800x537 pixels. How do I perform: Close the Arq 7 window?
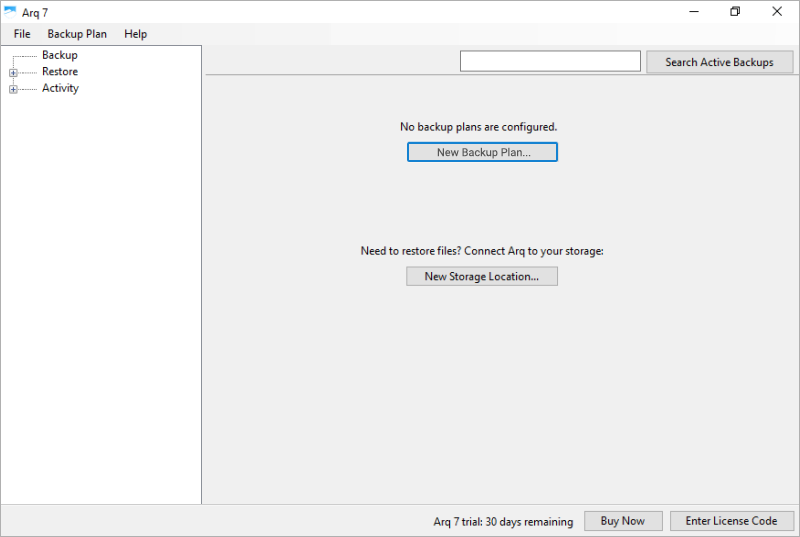(777, 12)
